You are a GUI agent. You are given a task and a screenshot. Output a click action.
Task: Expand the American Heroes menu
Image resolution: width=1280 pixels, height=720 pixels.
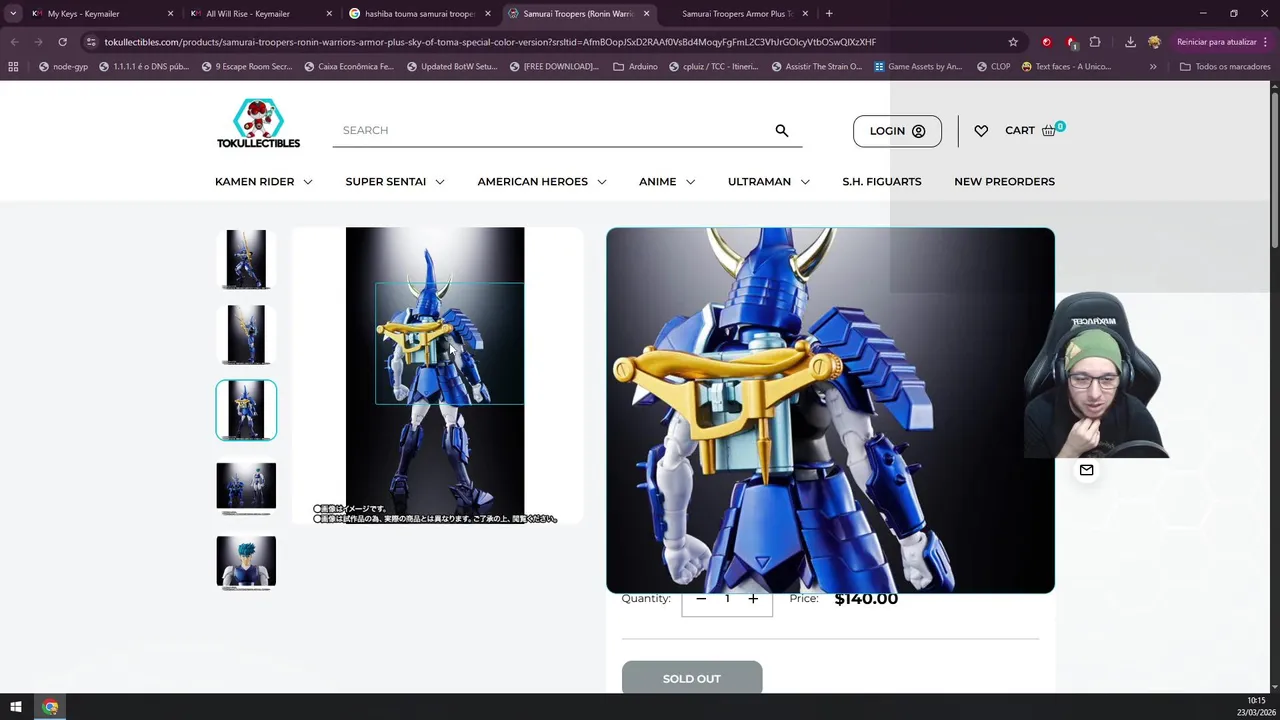coord(542,182)
